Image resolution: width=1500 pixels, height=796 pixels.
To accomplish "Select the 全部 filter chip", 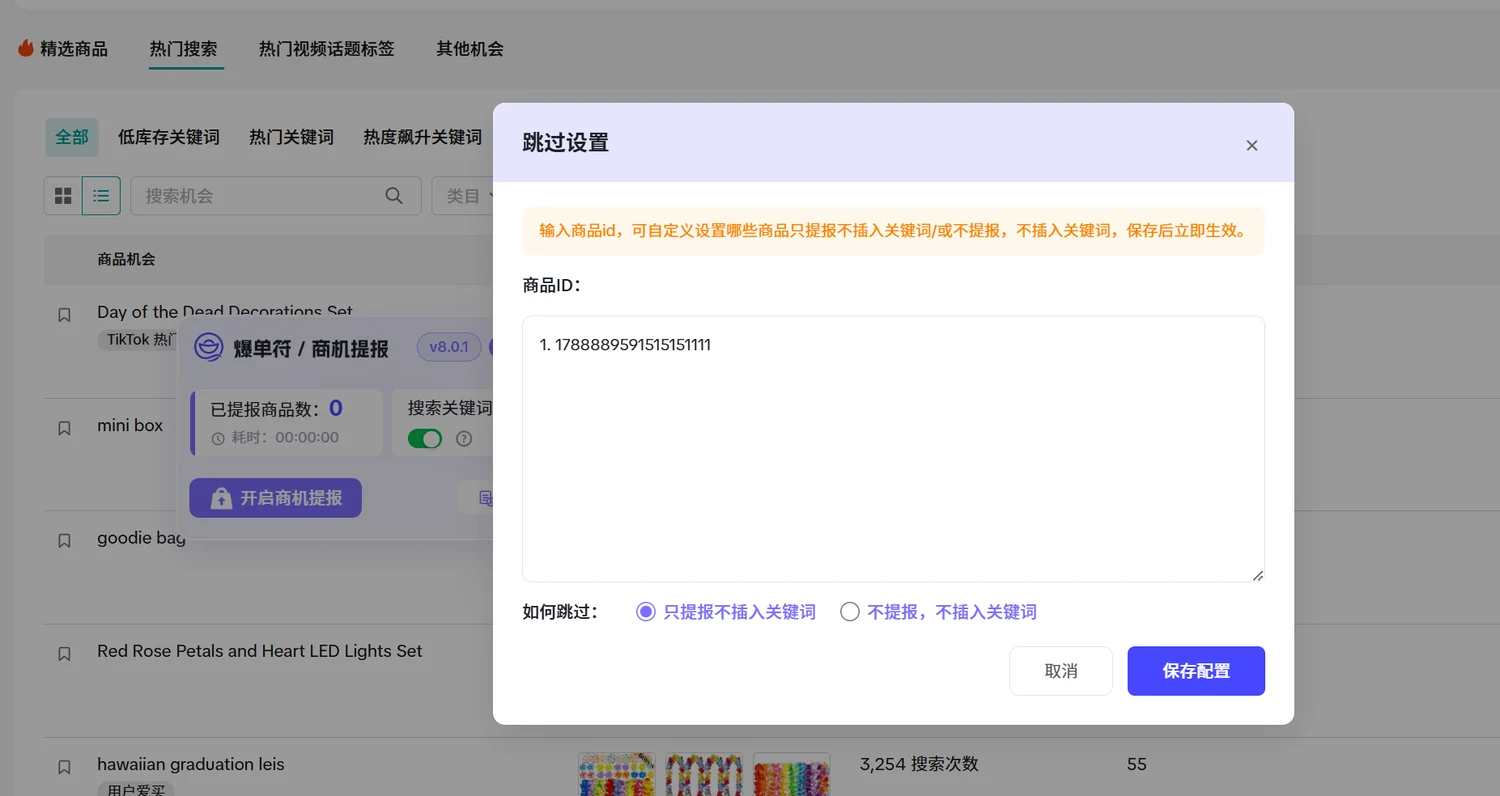I will point(72,137).
